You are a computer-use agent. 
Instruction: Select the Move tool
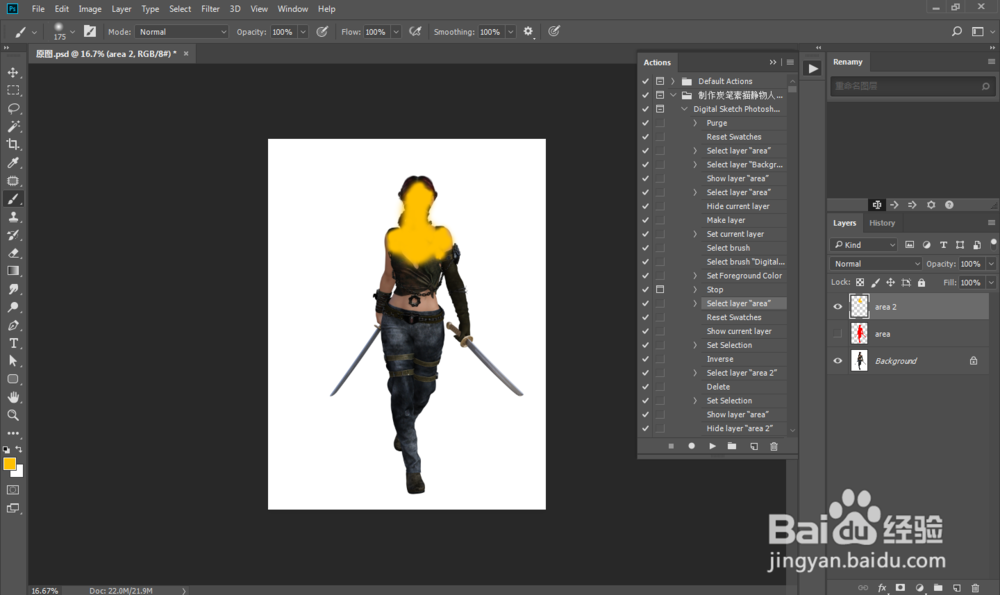13,73
